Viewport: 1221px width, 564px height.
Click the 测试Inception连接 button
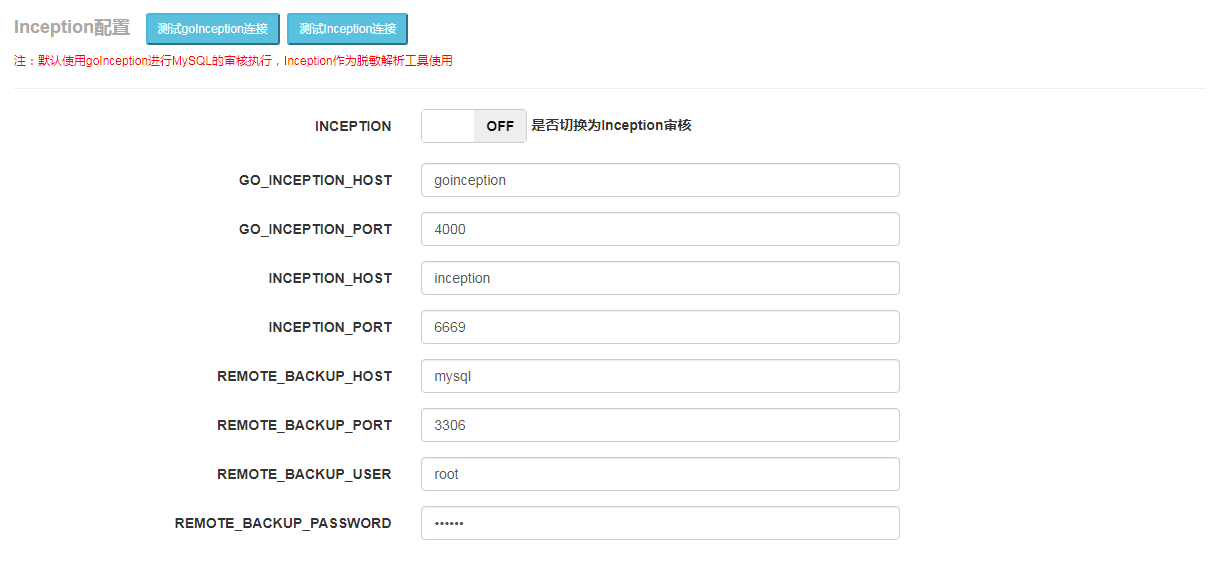(347, 29)
